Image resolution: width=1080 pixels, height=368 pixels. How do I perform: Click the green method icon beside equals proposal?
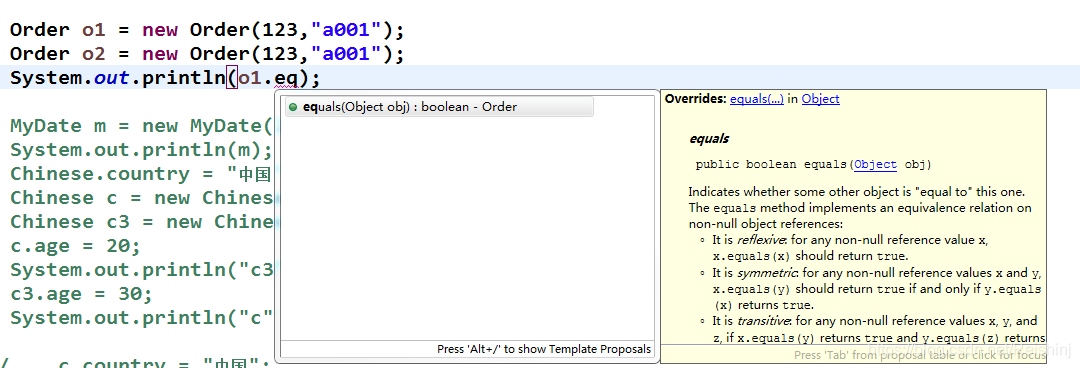coord(293,107)
